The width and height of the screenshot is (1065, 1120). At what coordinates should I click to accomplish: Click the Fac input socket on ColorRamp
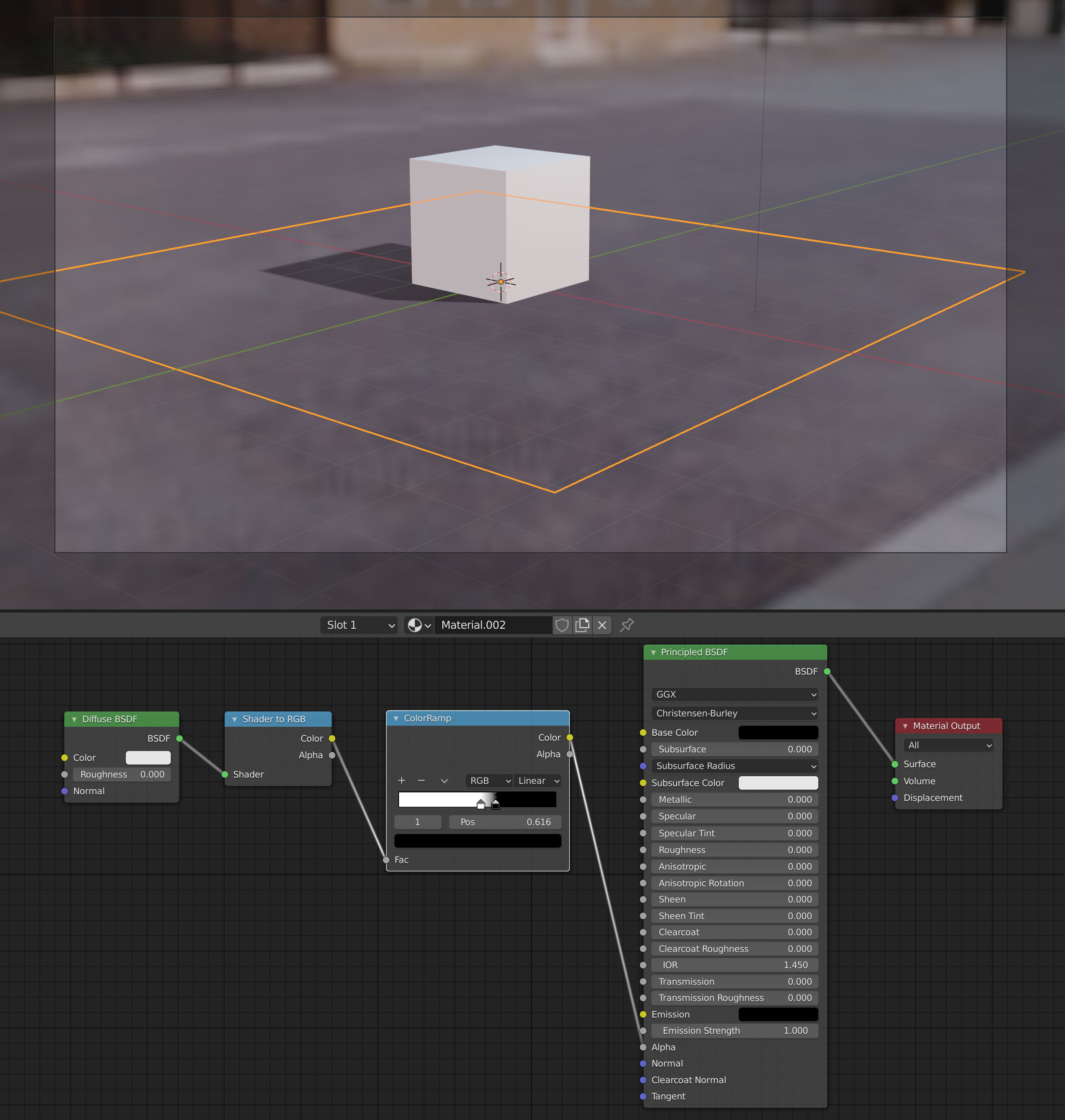[x=386, y=859]
